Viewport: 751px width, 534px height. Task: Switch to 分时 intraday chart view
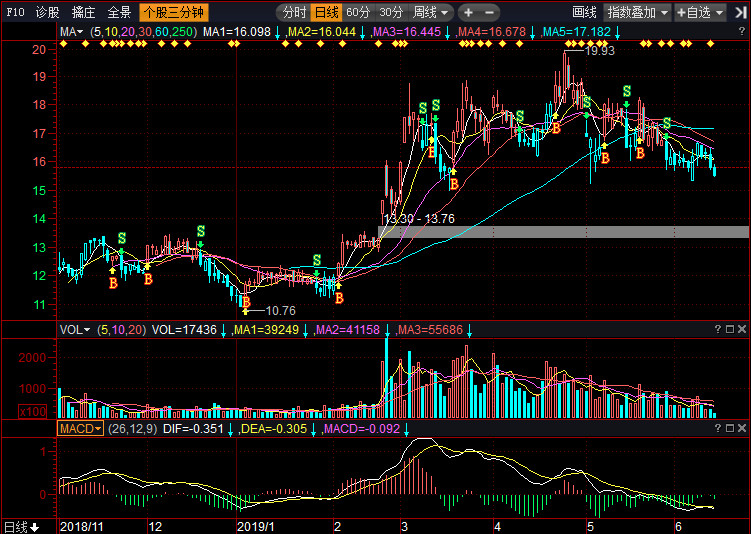tap(294, 13)
